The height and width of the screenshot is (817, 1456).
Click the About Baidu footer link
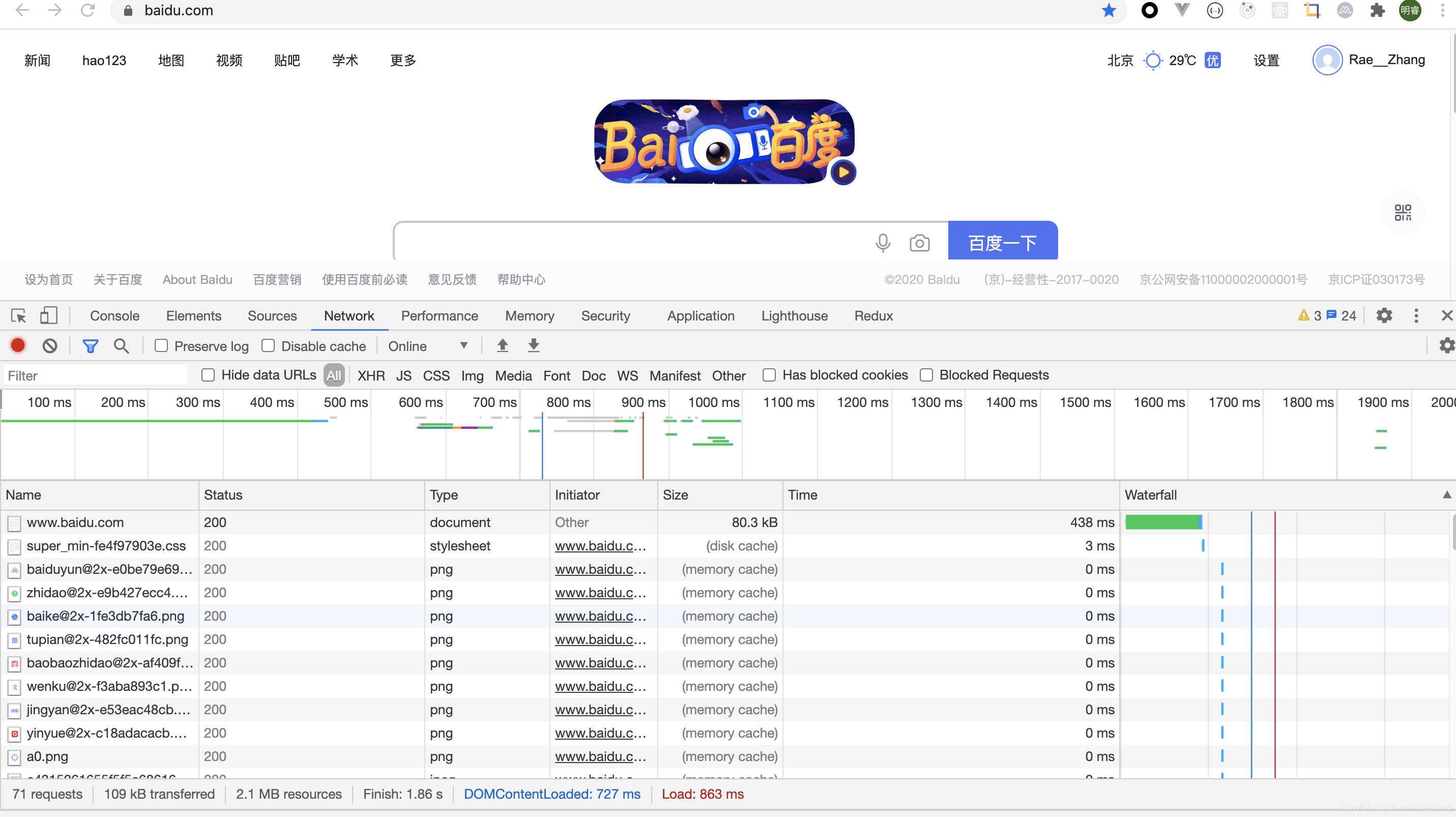tap(197, 280)
